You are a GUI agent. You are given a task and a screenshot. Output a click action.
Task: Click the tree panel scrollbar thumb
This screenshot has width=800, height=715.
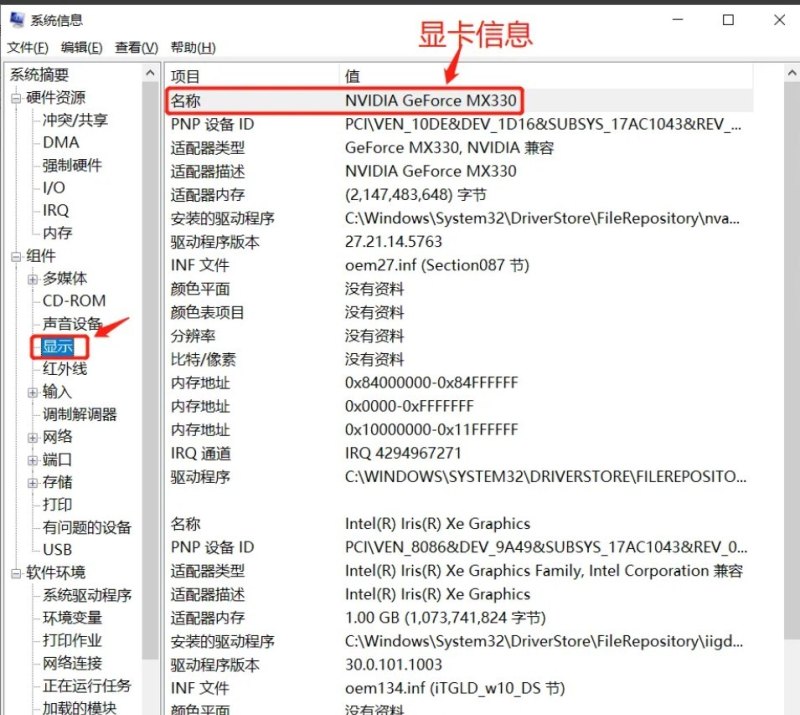(x=150, y=370)
